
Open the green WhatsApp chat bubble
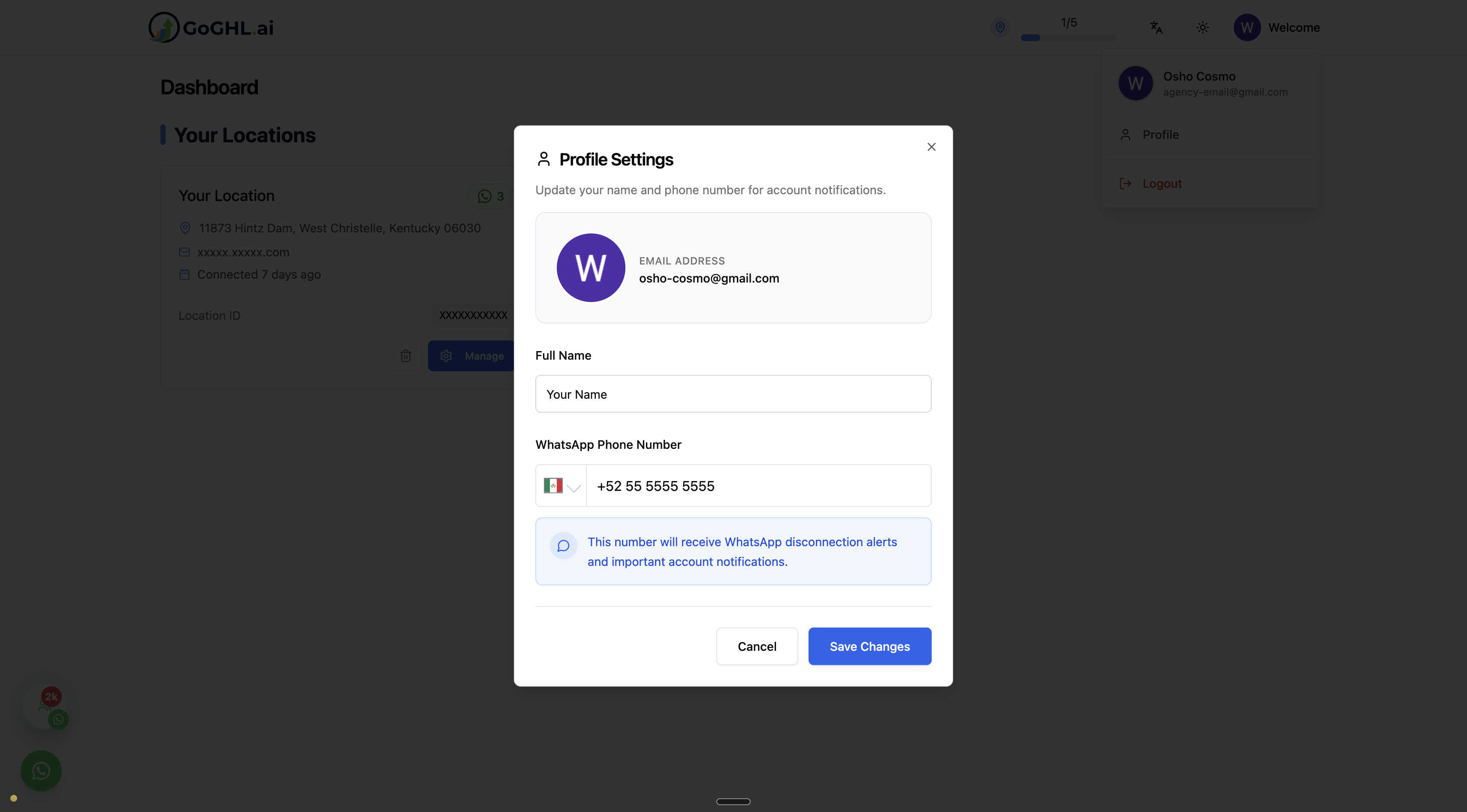[41, 770]
